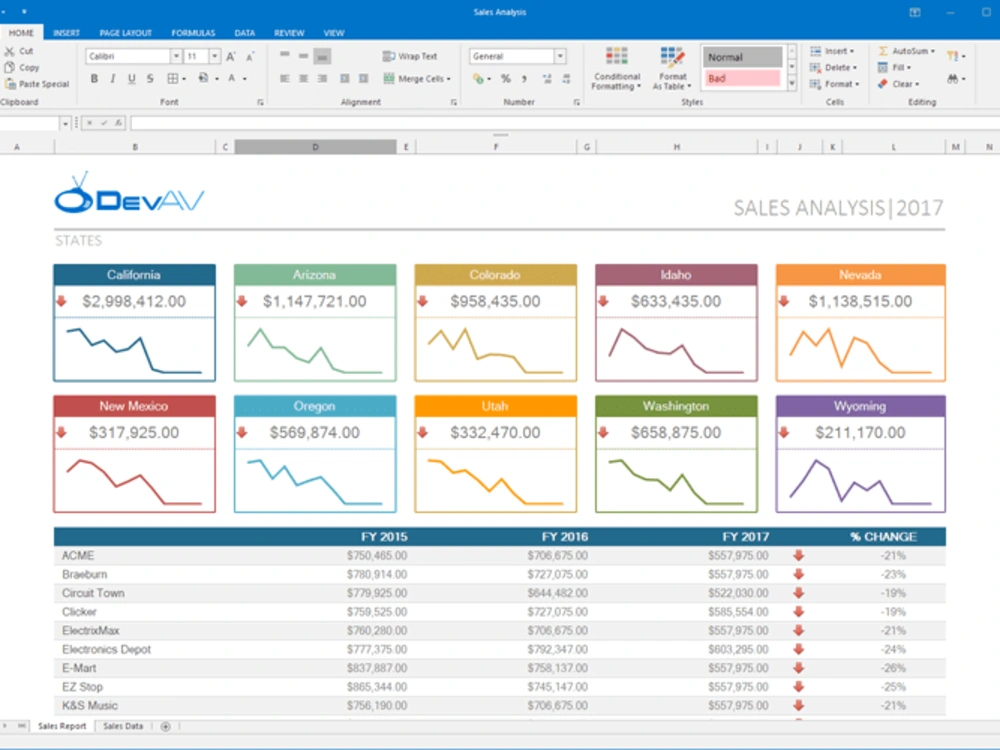Image resolution: width=1000 pixels, height=750 pixels.
Task: Select the Normal cell style
Action: (742, 57)
